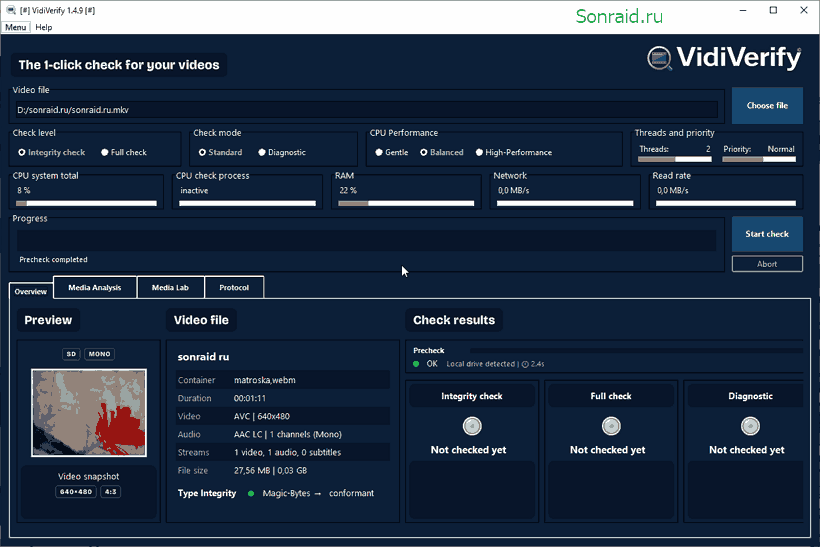Choose Standard check mode
The image size is (820, 547).
[220, 152]
